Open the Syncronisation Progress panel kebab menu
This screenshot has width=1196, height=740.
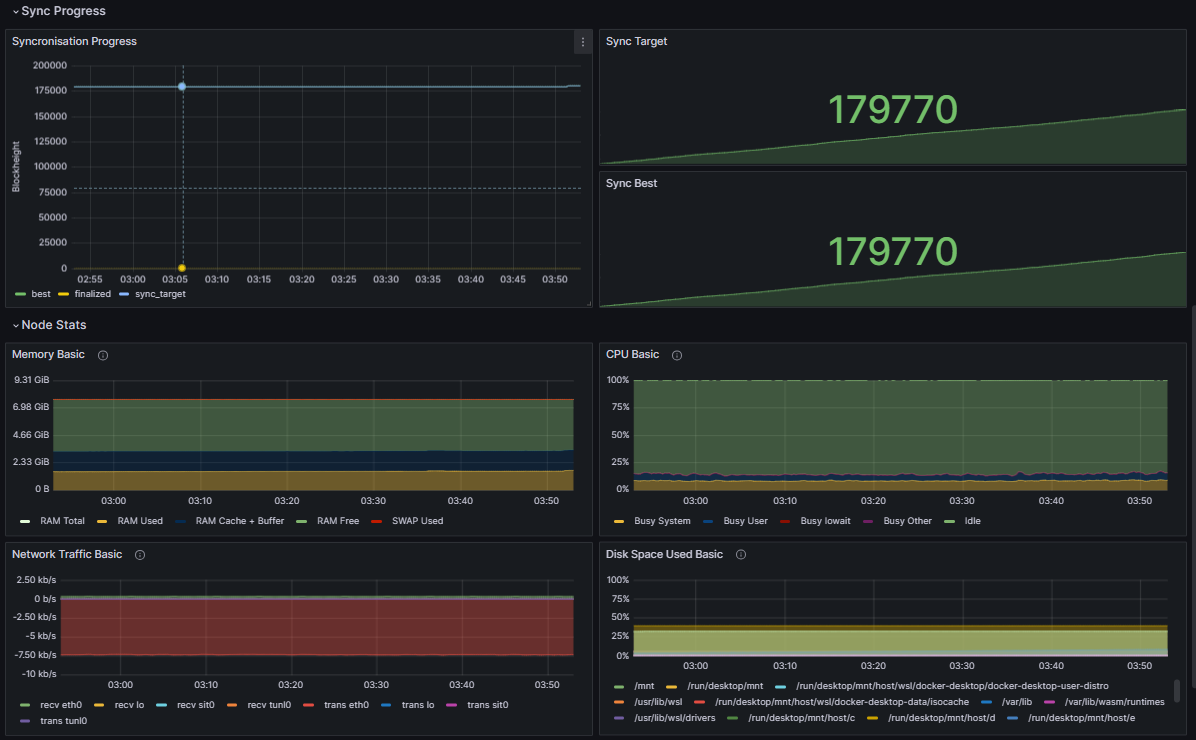coord(582,42)
